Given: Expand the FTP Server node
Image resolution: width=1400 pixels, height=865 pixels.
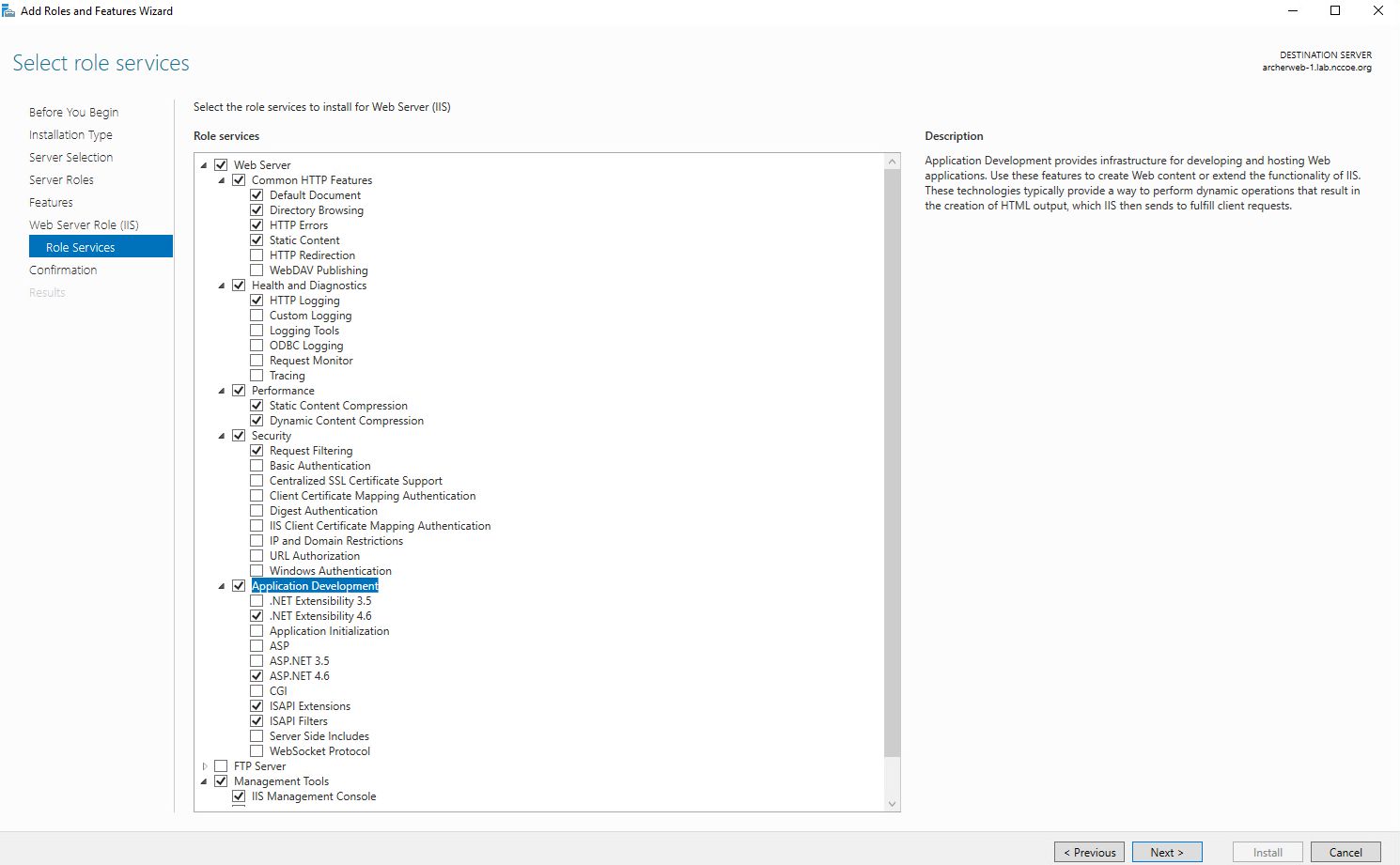Looking at the screenshot, I should click(x=204, y=766).
